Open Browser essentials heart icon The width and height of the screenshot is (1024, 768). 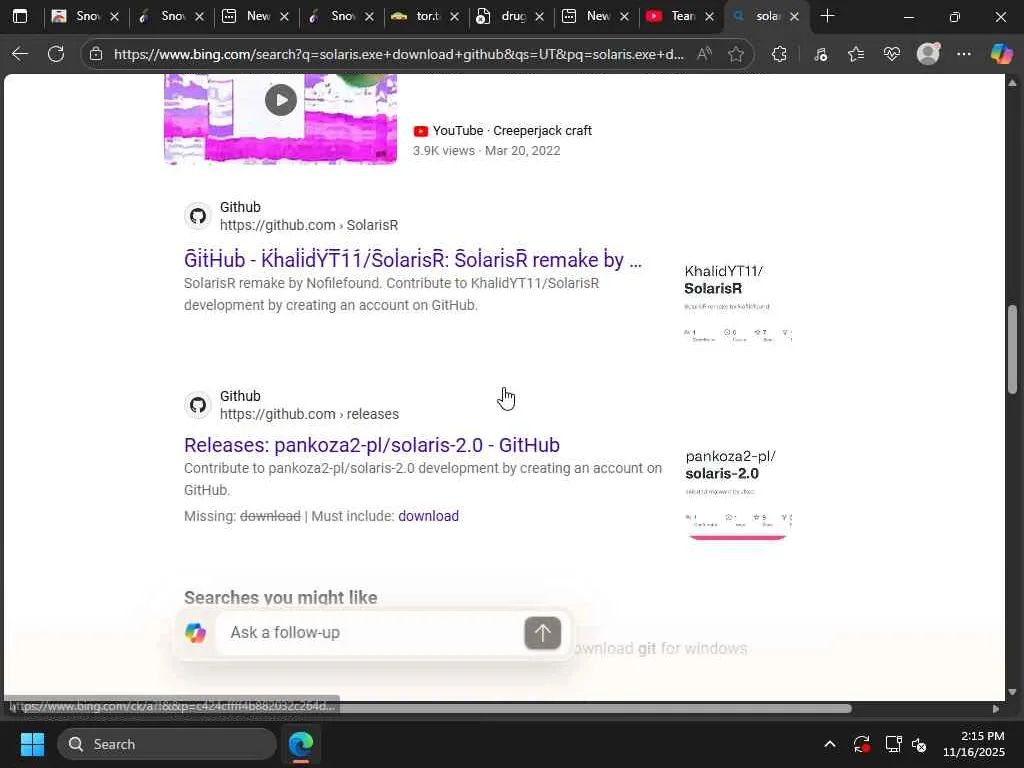891,54
